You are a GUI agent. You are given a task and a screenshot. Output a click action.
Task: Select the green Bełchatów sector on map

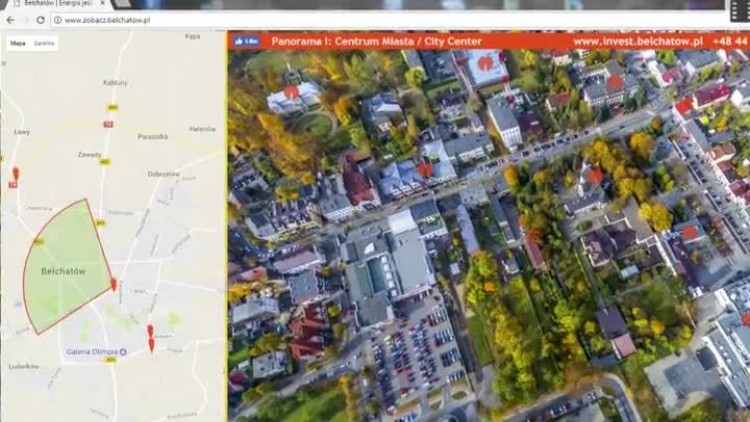[x=67, y=268]
